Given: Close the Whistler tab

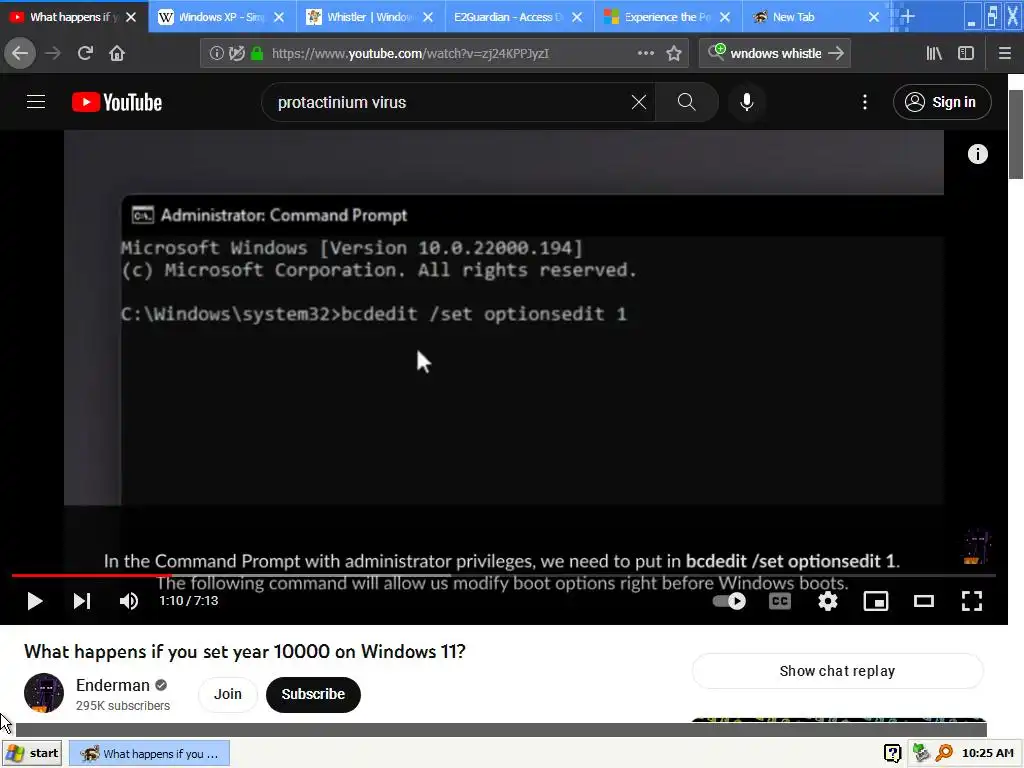Looking at the screenshot, I should point(428,17).
